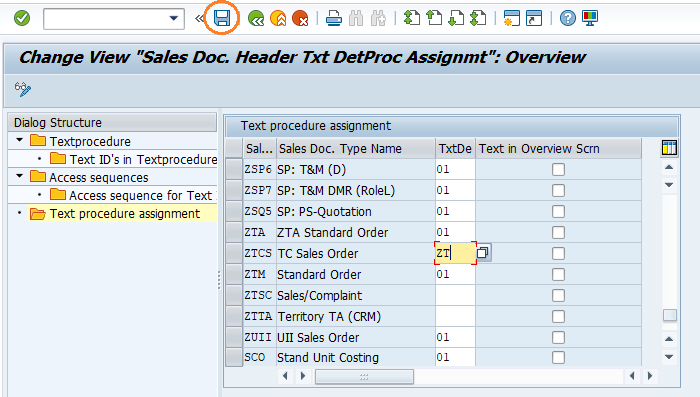The height and width of the screenshot is (397, 700).
Task: Select row ZSP6 with its row selector
Action: tap(234, 169)
